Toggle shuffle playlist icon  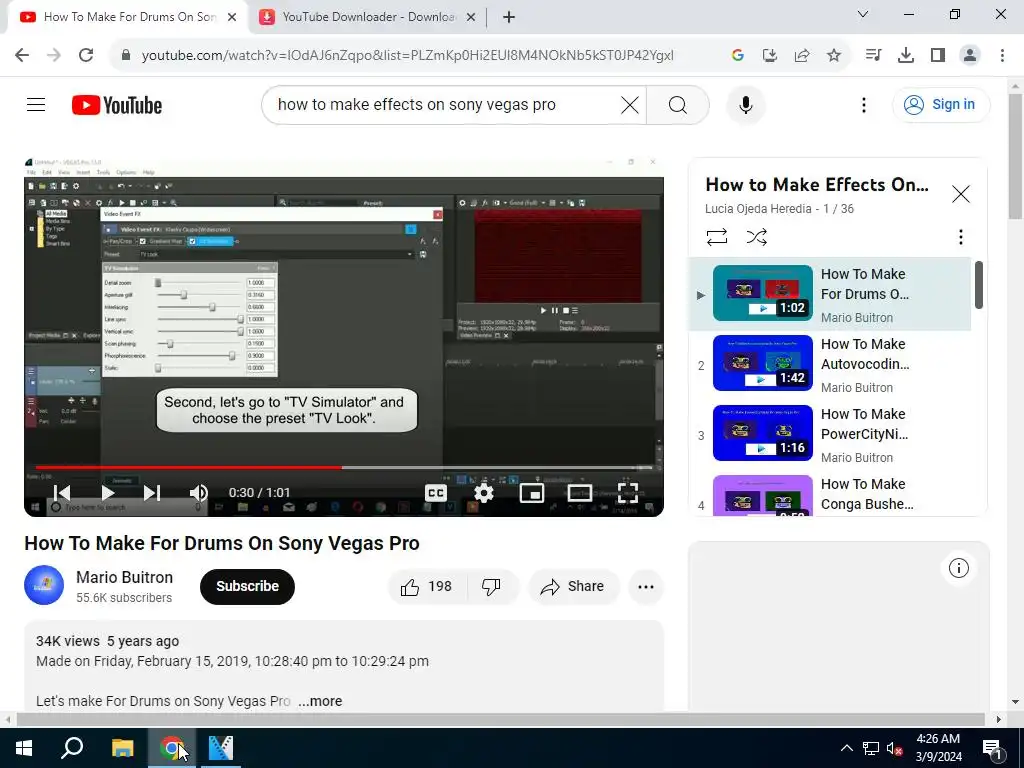[x=756, y=236]
